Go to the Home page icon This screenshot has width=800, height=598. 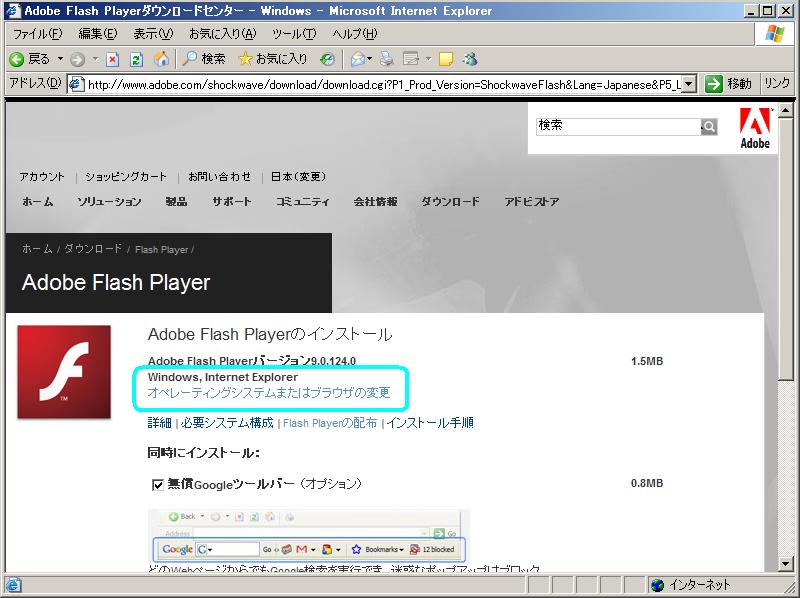coord(161,60)
